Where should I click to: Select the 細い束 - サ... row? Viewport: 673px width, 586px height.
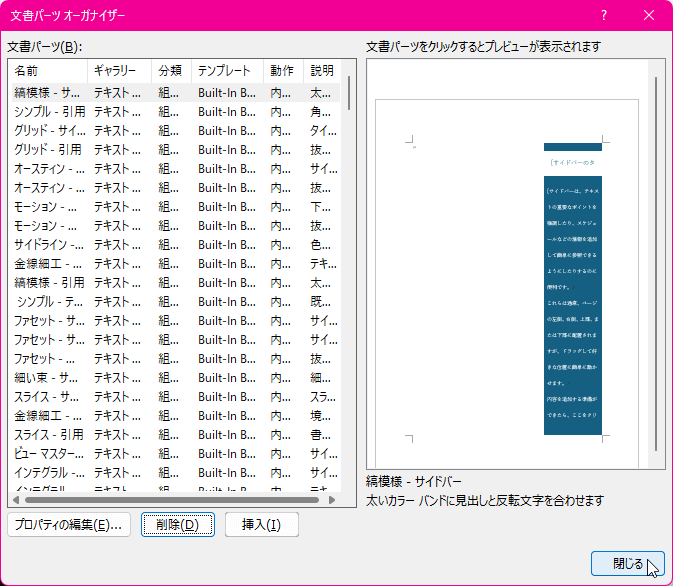pos(176,378)
